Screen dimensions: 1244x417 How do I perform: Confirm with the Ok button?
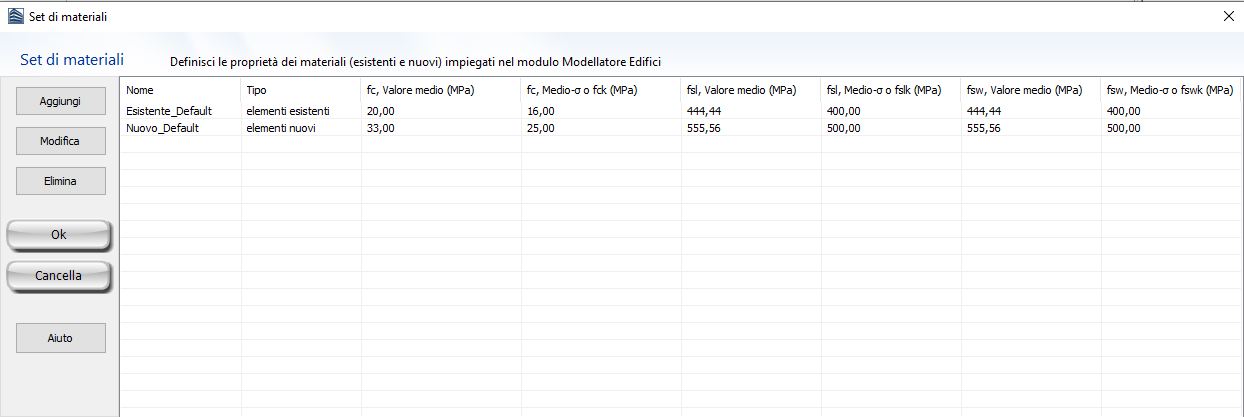(59, 235)
